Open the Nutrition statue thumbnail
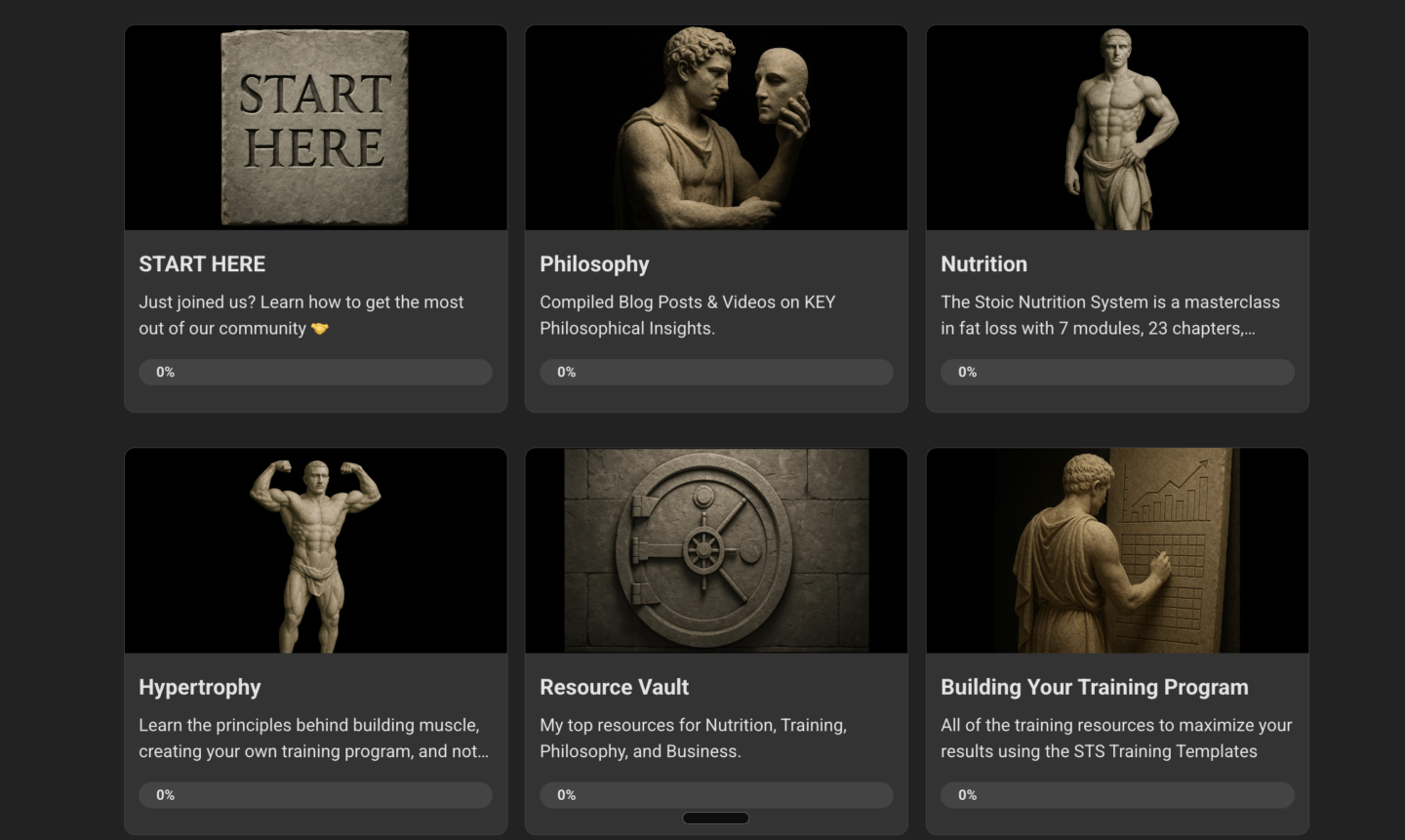This screenshot has width=1405, height=840. [1117, 128]
